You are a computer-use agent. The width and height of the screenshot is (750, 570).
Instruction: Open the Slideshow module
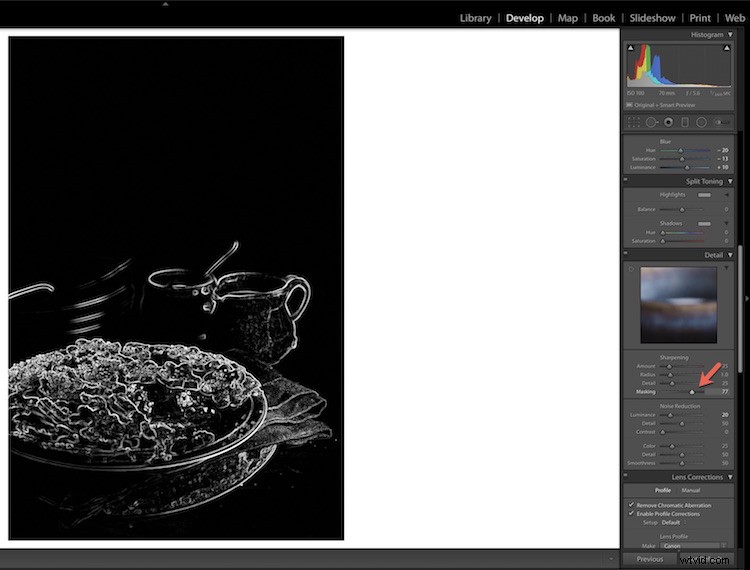(x=652, y=18)
